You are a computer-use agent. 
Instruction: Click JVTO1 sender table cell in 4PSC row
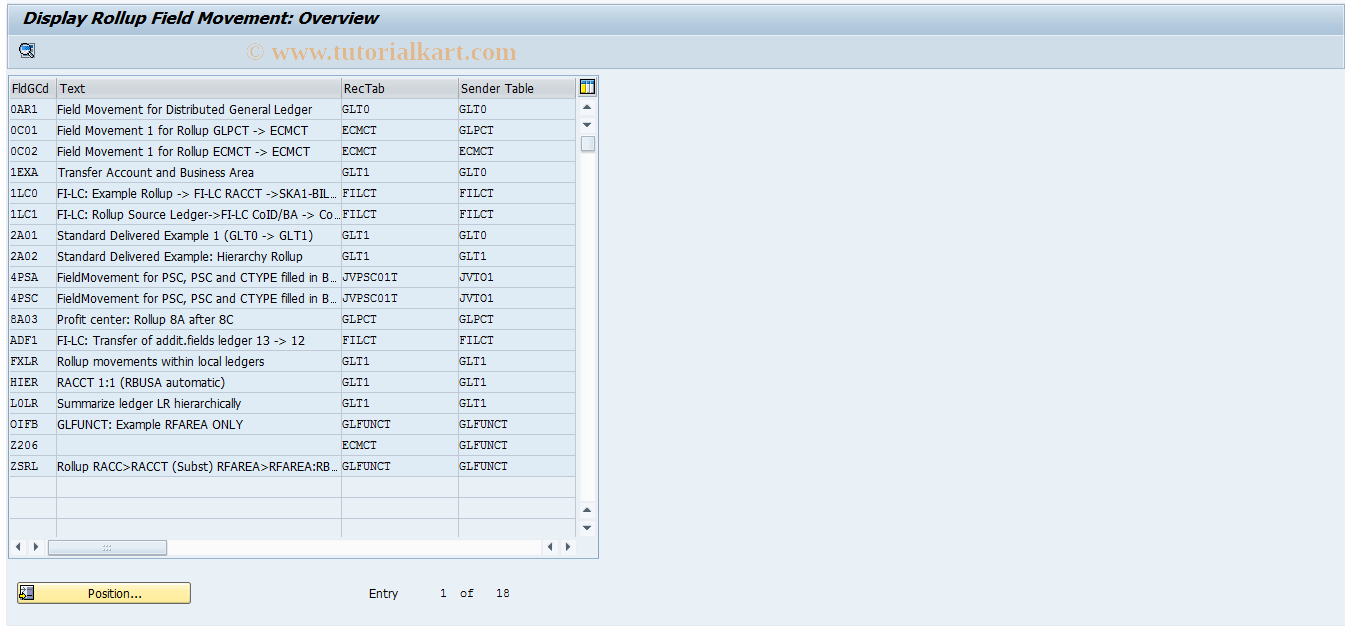[x=517, y=298]
